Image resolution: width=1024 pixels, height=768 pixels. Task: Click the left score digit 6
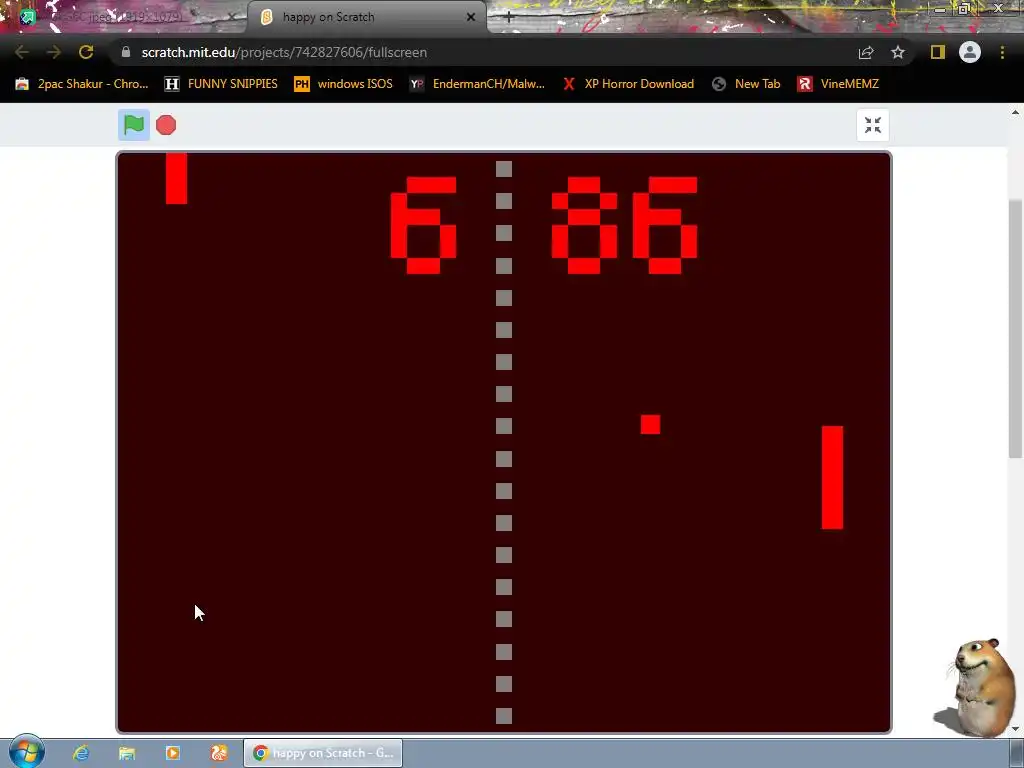pyautogui.click(x=423, y=225)
